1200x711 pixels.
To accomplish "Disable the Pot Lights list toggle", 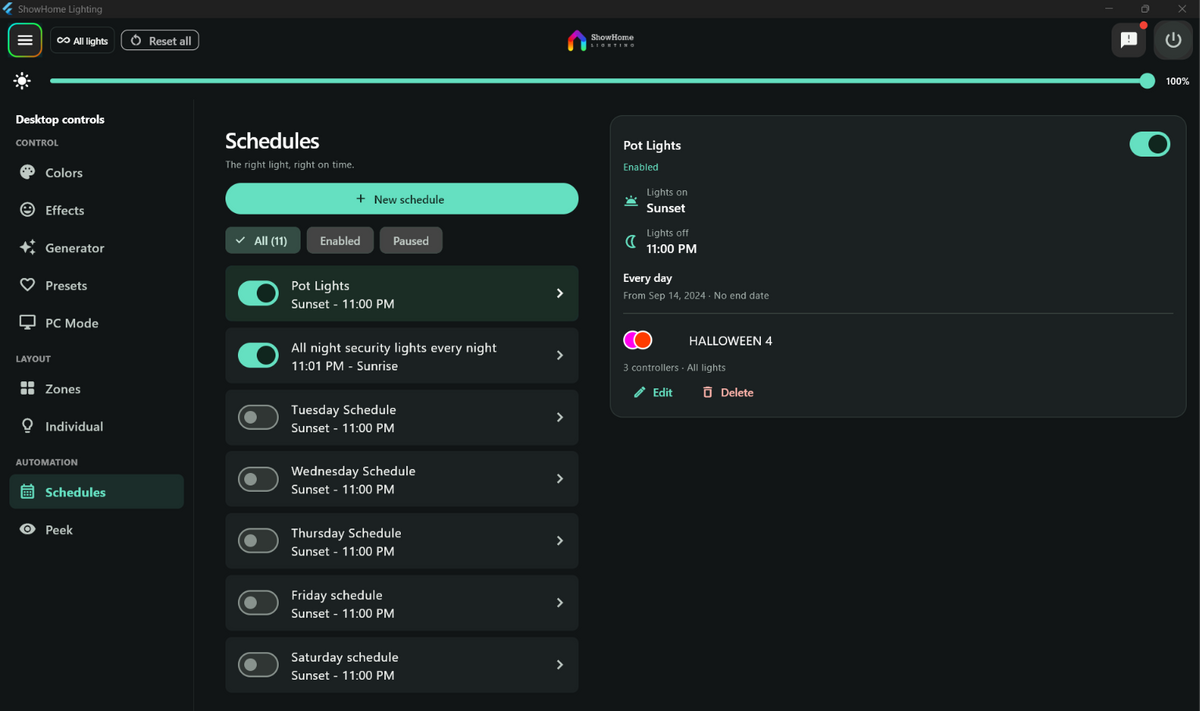I will [258, 293].
